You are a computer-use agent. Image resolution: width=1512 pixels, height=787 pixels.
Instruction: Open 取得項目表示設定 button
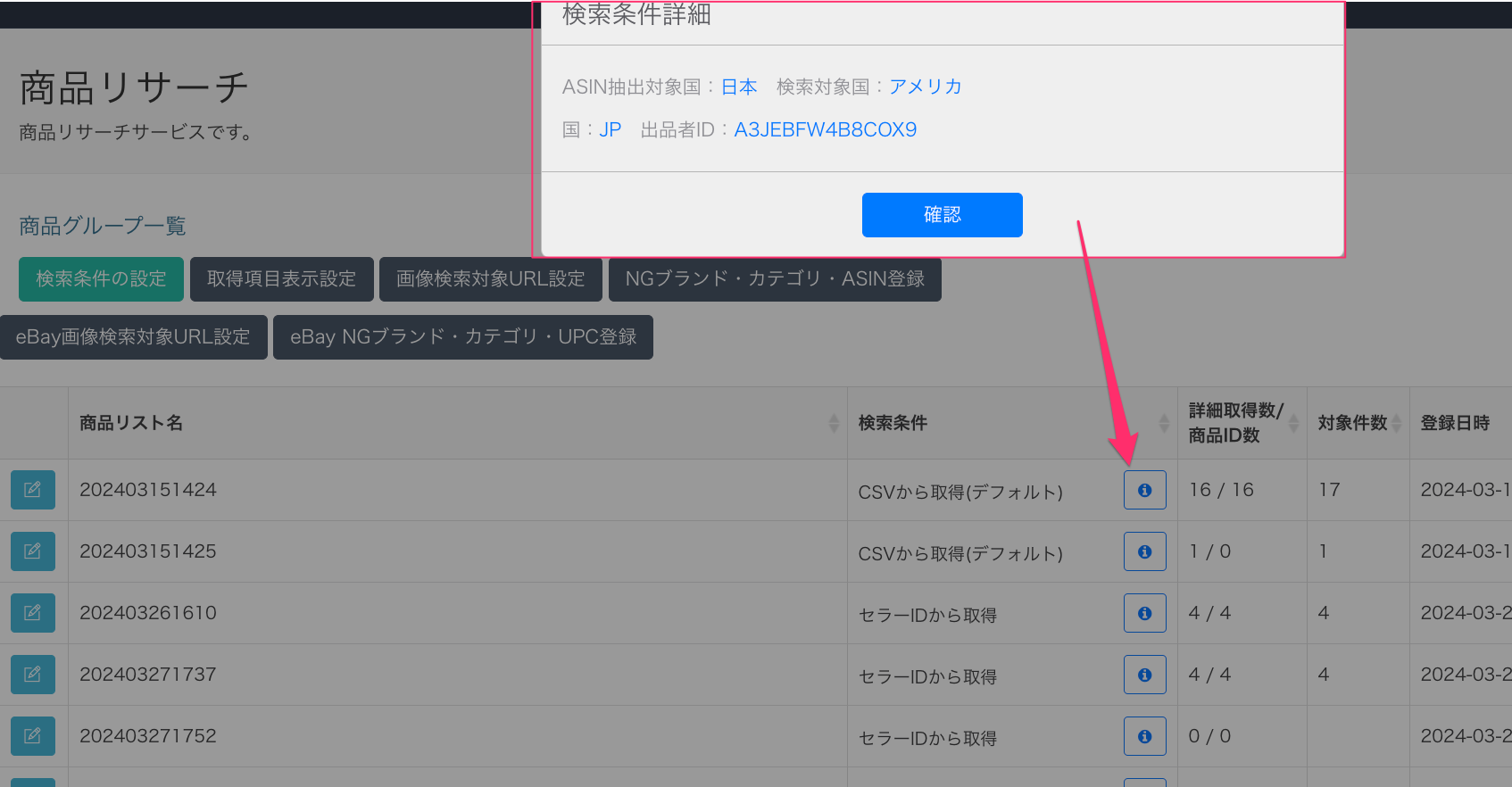[x=281, y=279]
